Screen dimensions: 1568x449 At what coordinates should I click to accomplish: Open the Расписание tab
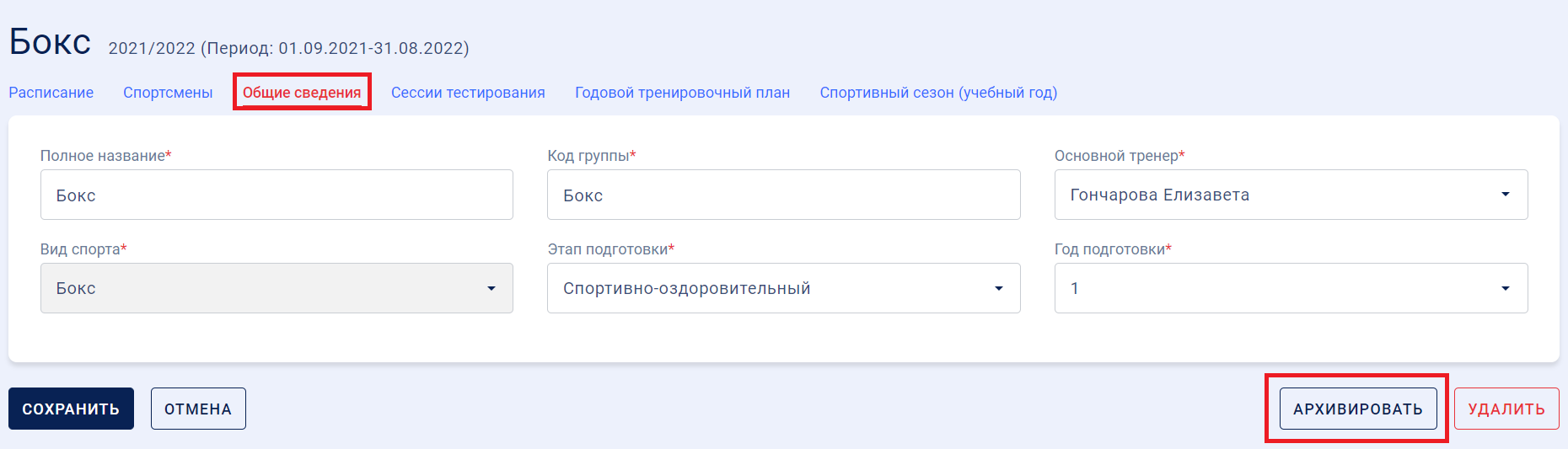pos(51,93)
